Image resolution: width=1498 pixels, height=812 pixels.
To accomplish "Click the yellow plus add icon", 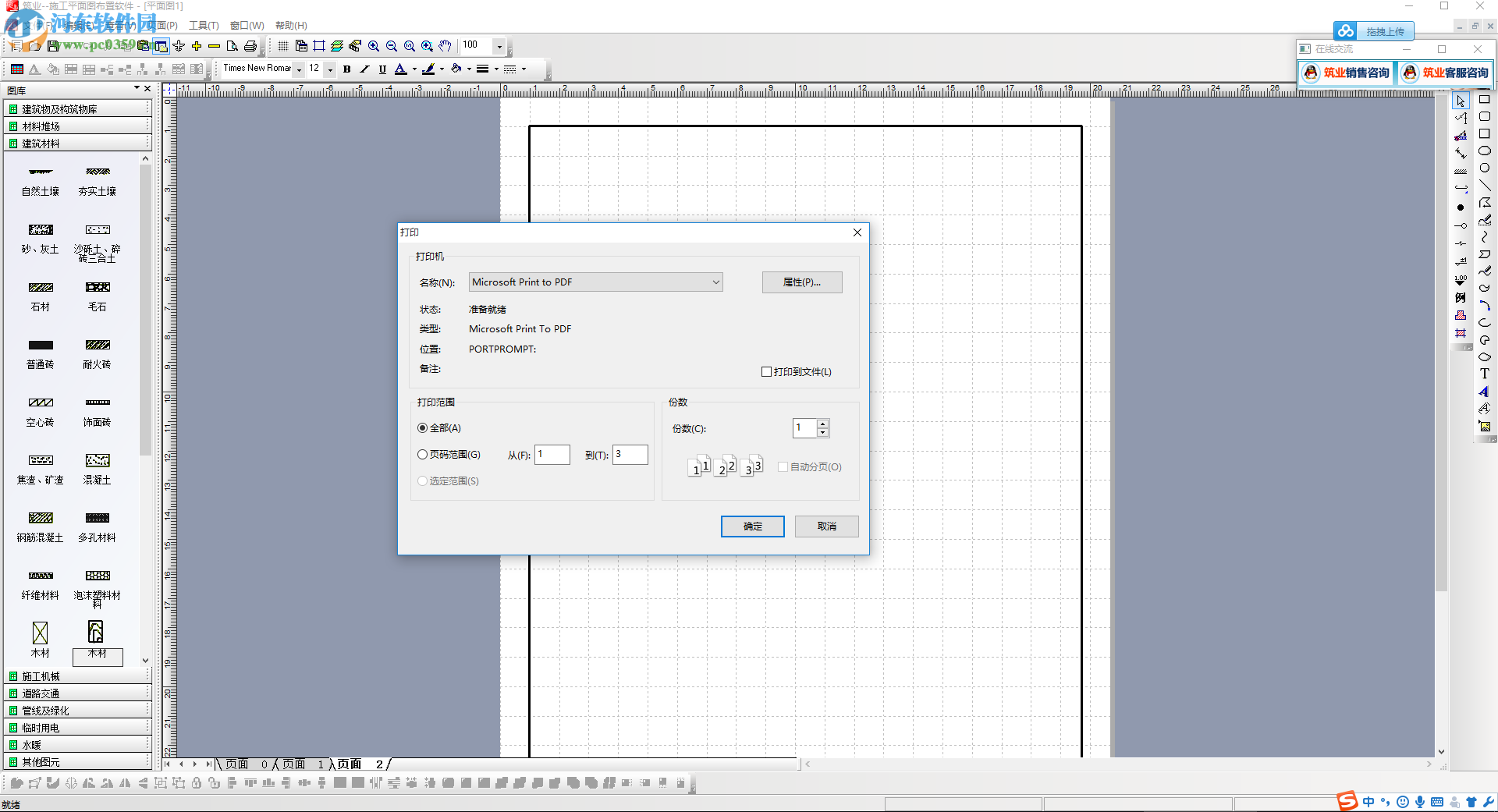I will pyautogui.click(x=197, y=46).
